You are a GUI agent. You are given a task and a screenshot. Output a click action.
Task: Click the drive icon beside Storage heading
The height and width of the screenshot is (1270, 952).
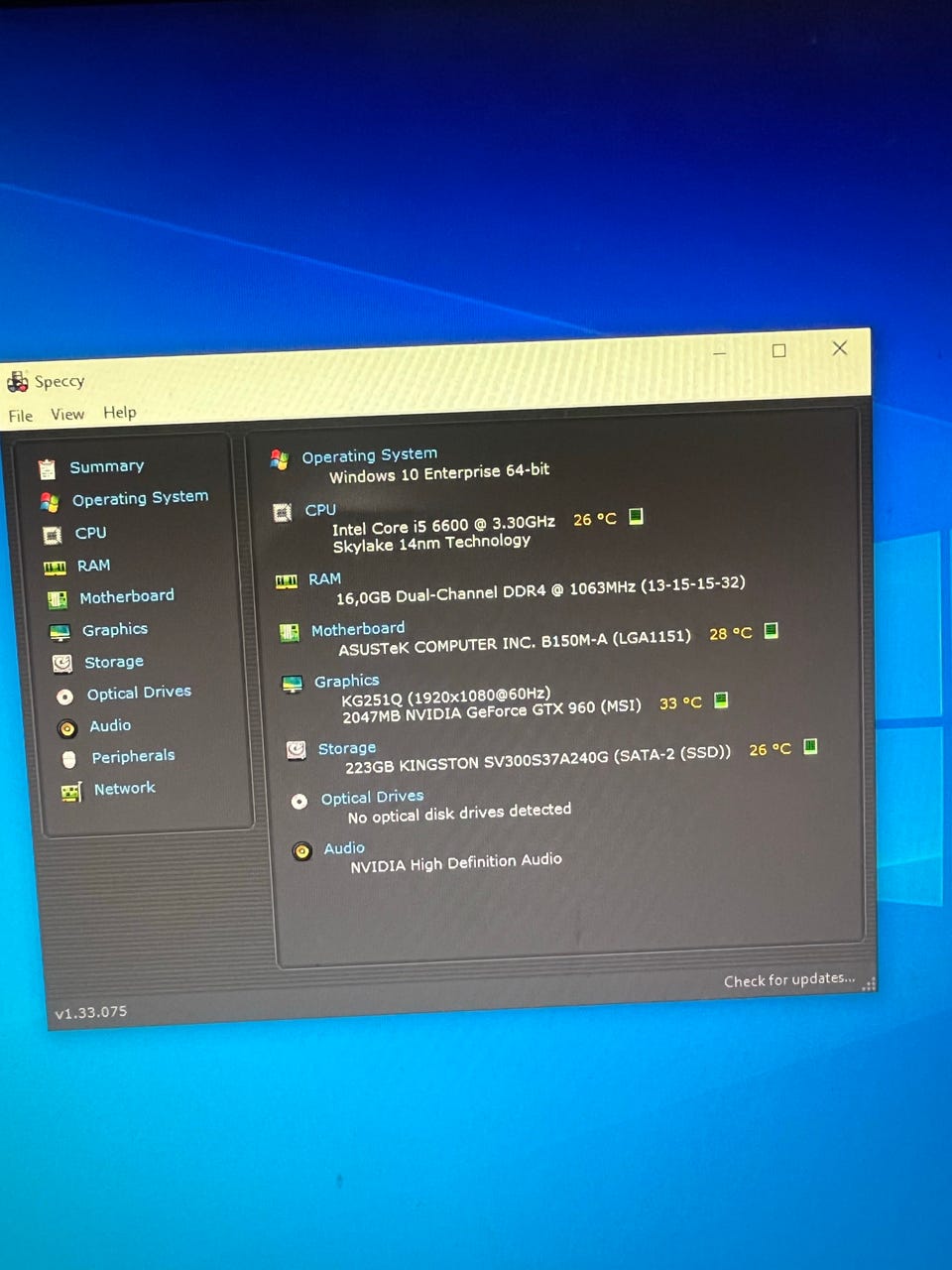(x=296, y=750)
